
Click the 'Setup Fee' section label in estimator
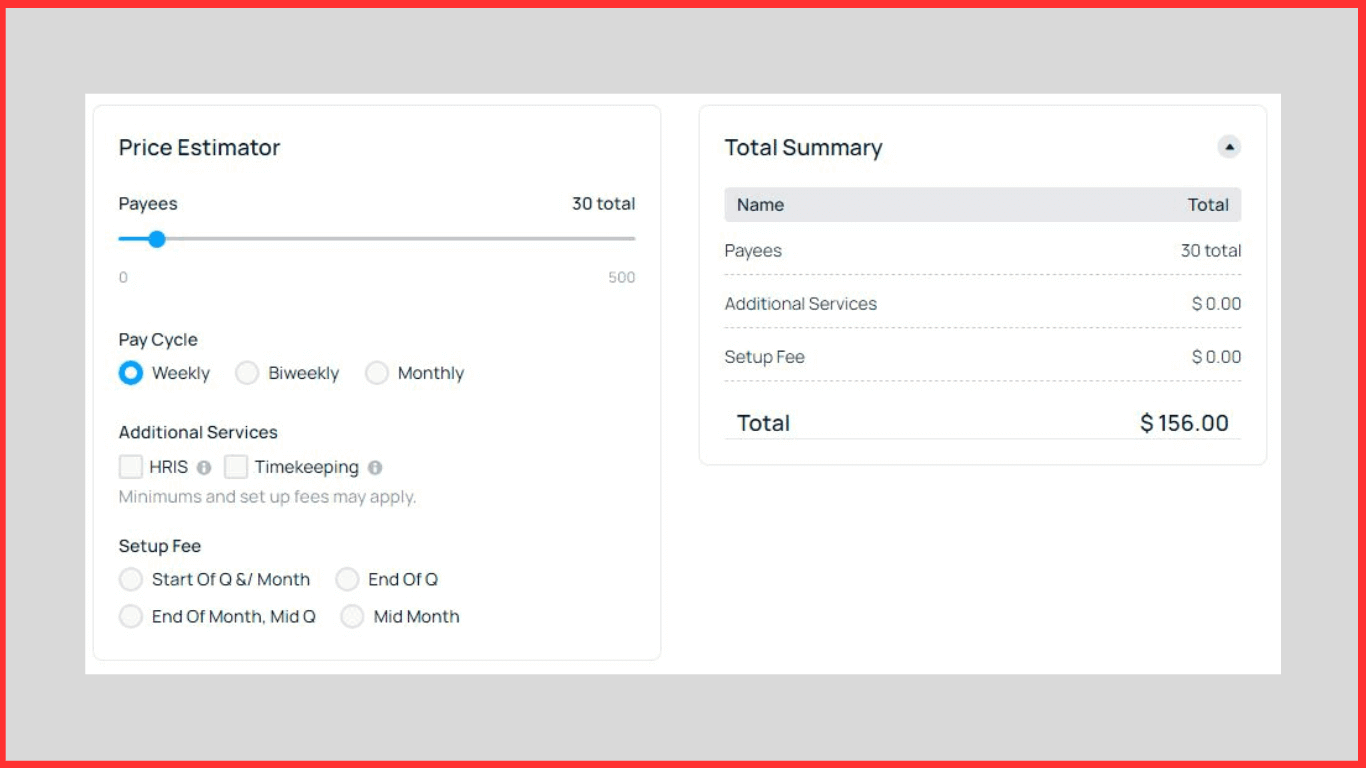pyautogui.click(x=160, y=546)
